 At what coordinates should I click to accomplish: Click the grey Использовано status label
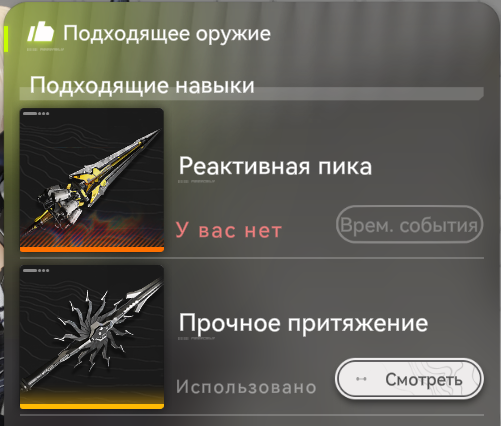[246, 387]
